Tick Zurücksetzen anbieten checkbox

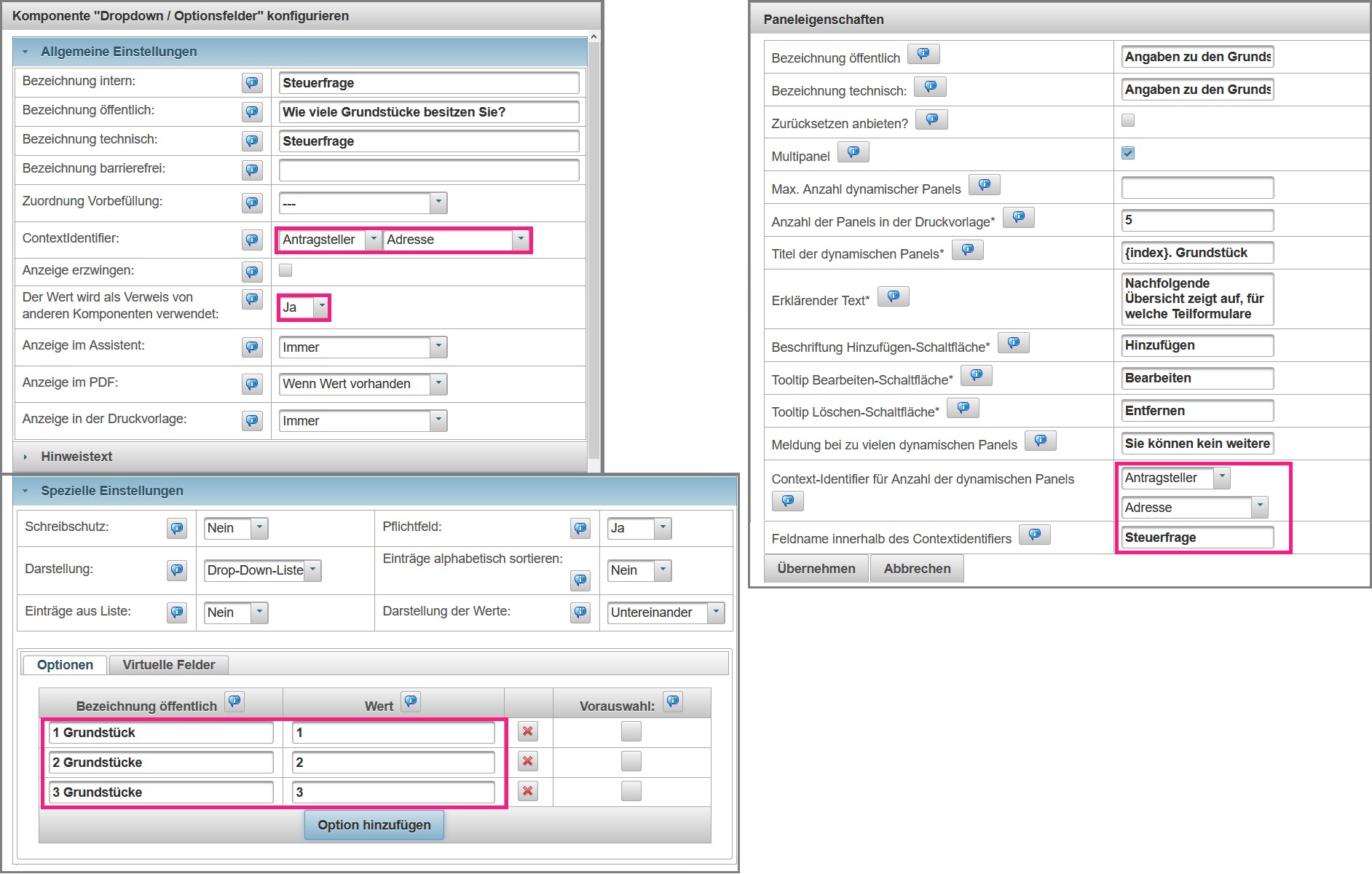pyautogui.click(x=1128, y=120)
